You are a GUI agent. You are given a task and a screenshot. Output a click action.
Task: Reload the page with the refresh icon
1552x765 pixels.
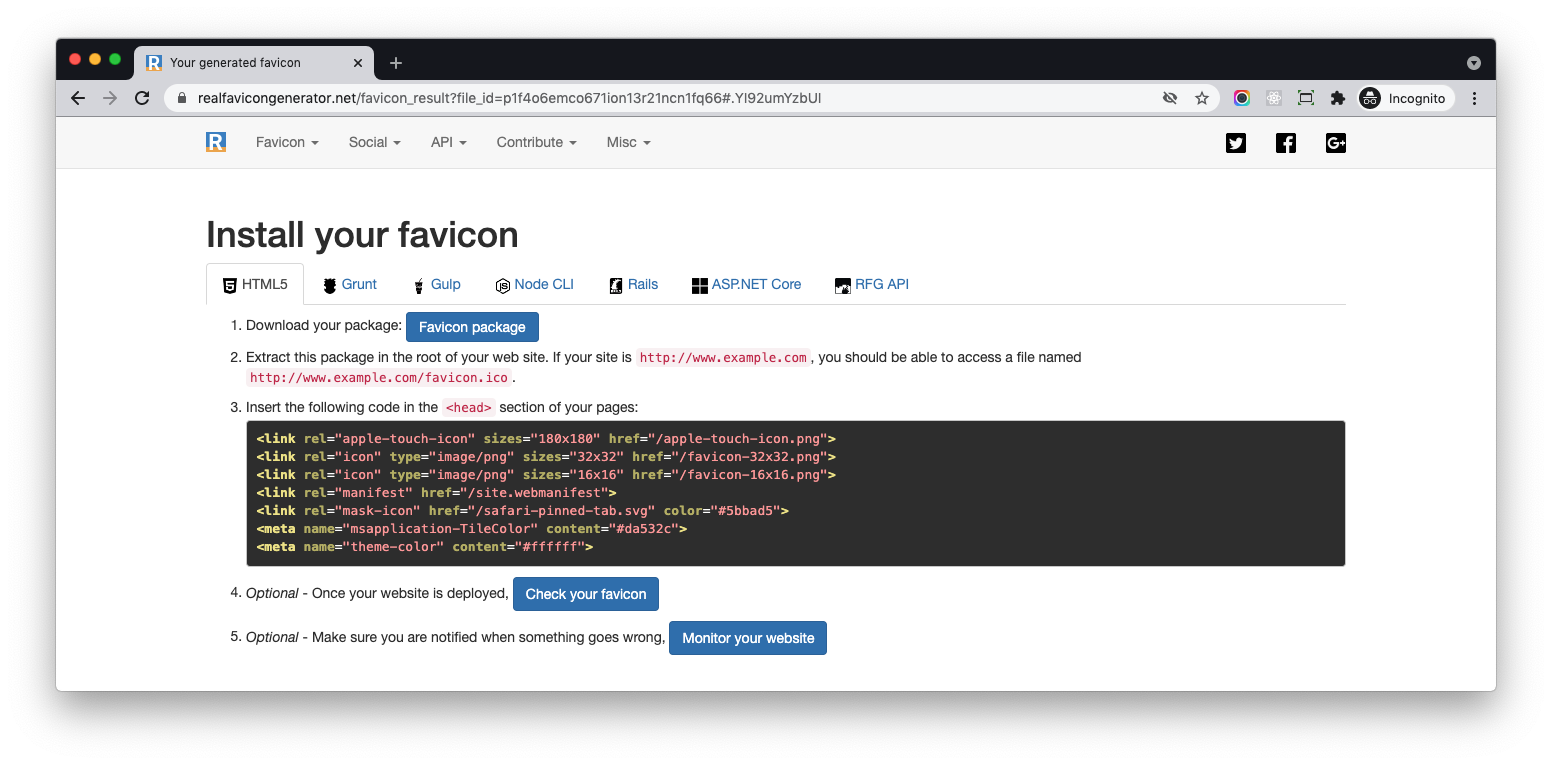(x=142, y=98)
